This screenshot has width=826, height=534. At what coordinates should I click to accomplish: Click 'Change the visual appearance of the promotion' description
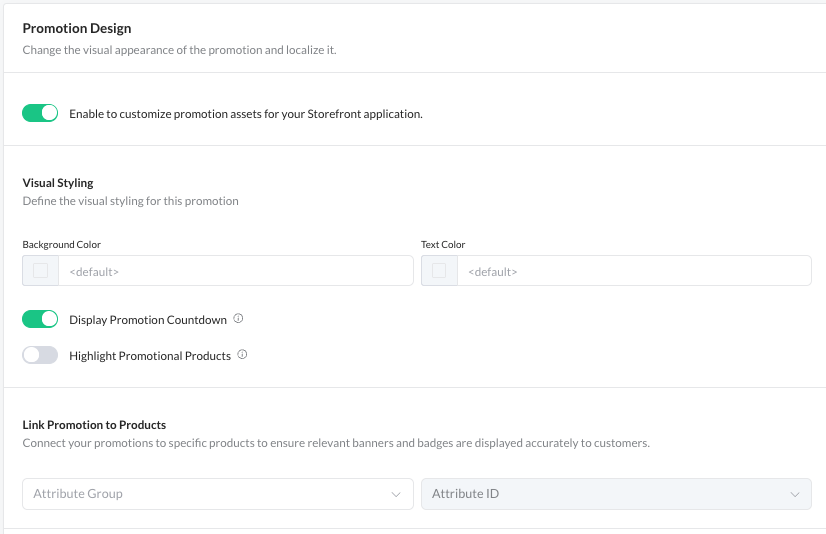pos(179,50)
